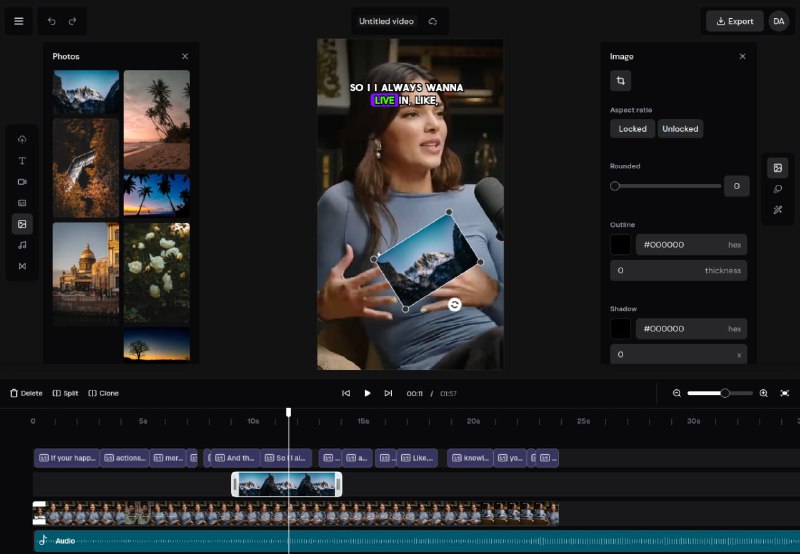Zoom in the timeline
Image resolution: width=800 pixels, height=554 pixels.
pyautogui.click(x=763, y=393)
